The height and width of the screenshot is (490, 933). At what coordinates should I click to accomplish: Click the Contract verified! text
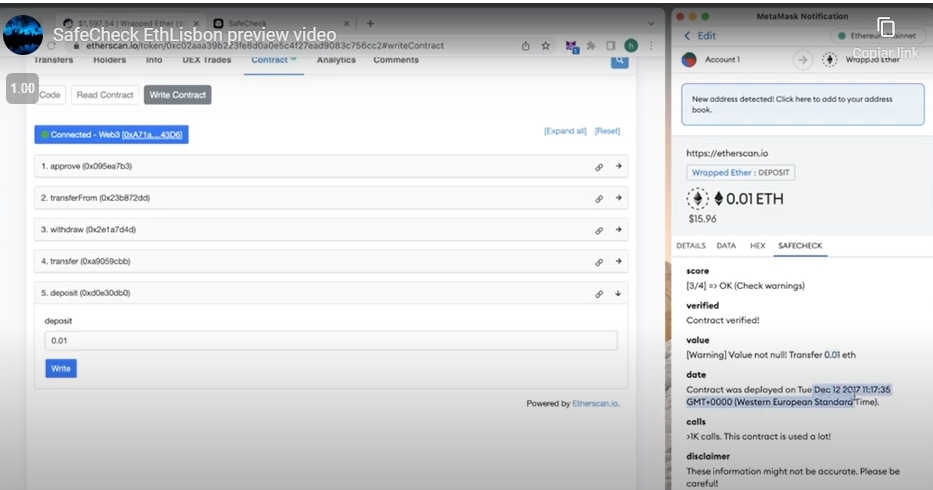pos(722,320)
